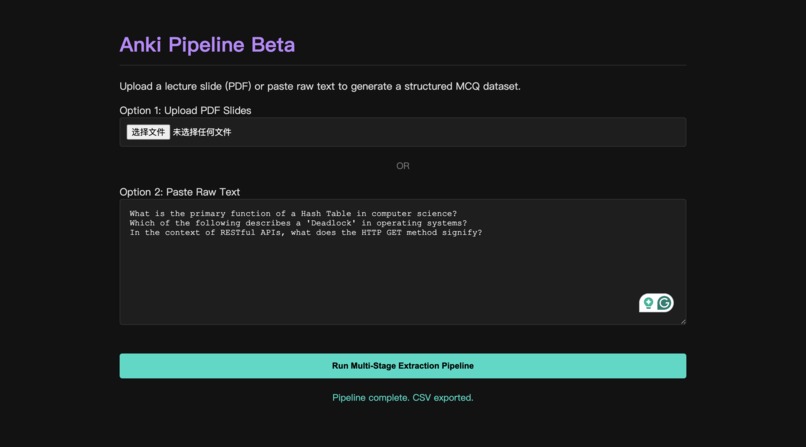Image resolution: width=806 pixels, height=447 pixels.
Task: Click the 'Pipeline complete. CSV exported.' status message
Action: pyautogui.click(x=402, y=398)
